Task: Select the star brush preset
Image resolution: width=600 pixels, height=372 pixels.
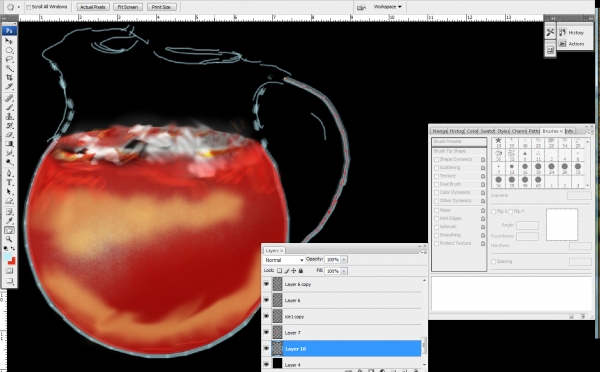Action: (x=498, y=142)
